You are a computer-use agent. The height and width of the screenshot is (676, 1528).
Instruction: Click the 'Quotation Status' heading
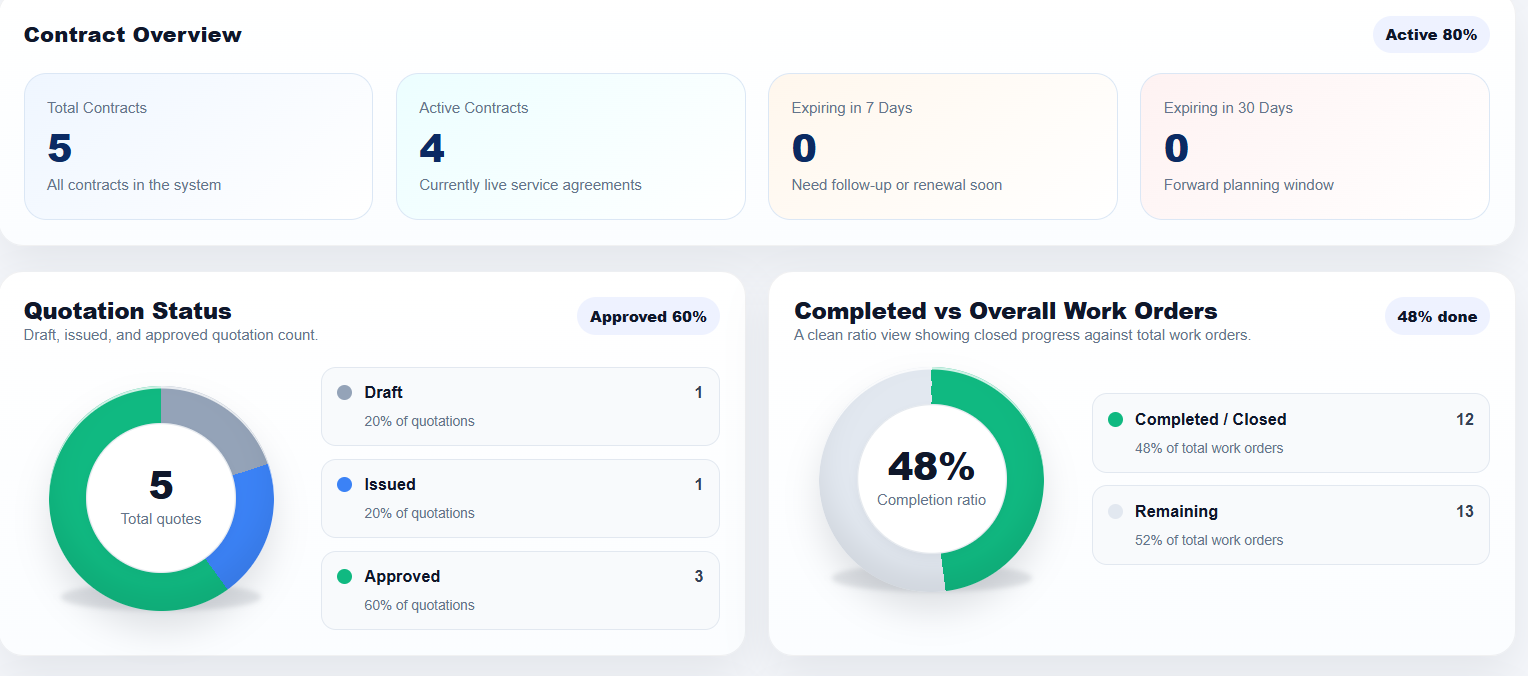[128, 311]
